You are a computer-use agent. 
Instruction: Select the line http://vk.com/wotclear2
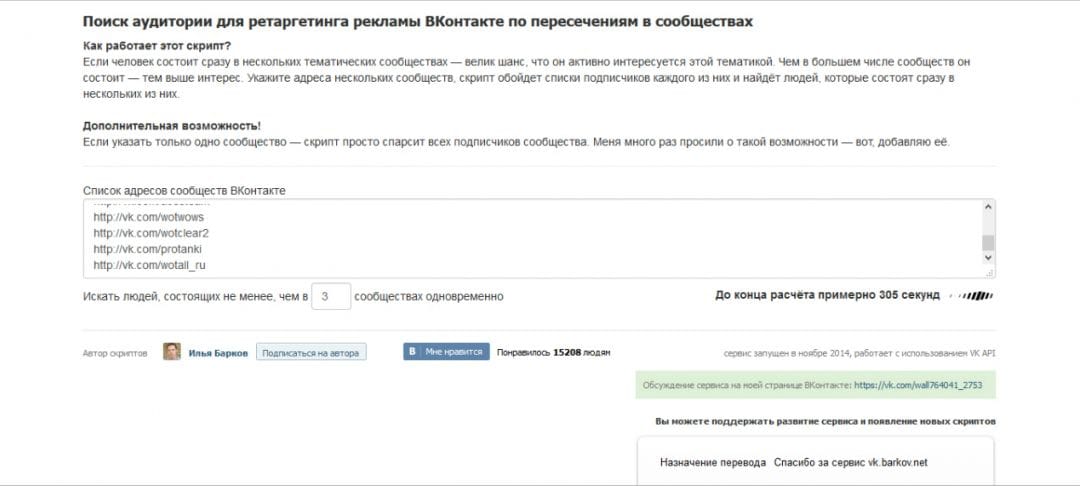coord(151,233)
